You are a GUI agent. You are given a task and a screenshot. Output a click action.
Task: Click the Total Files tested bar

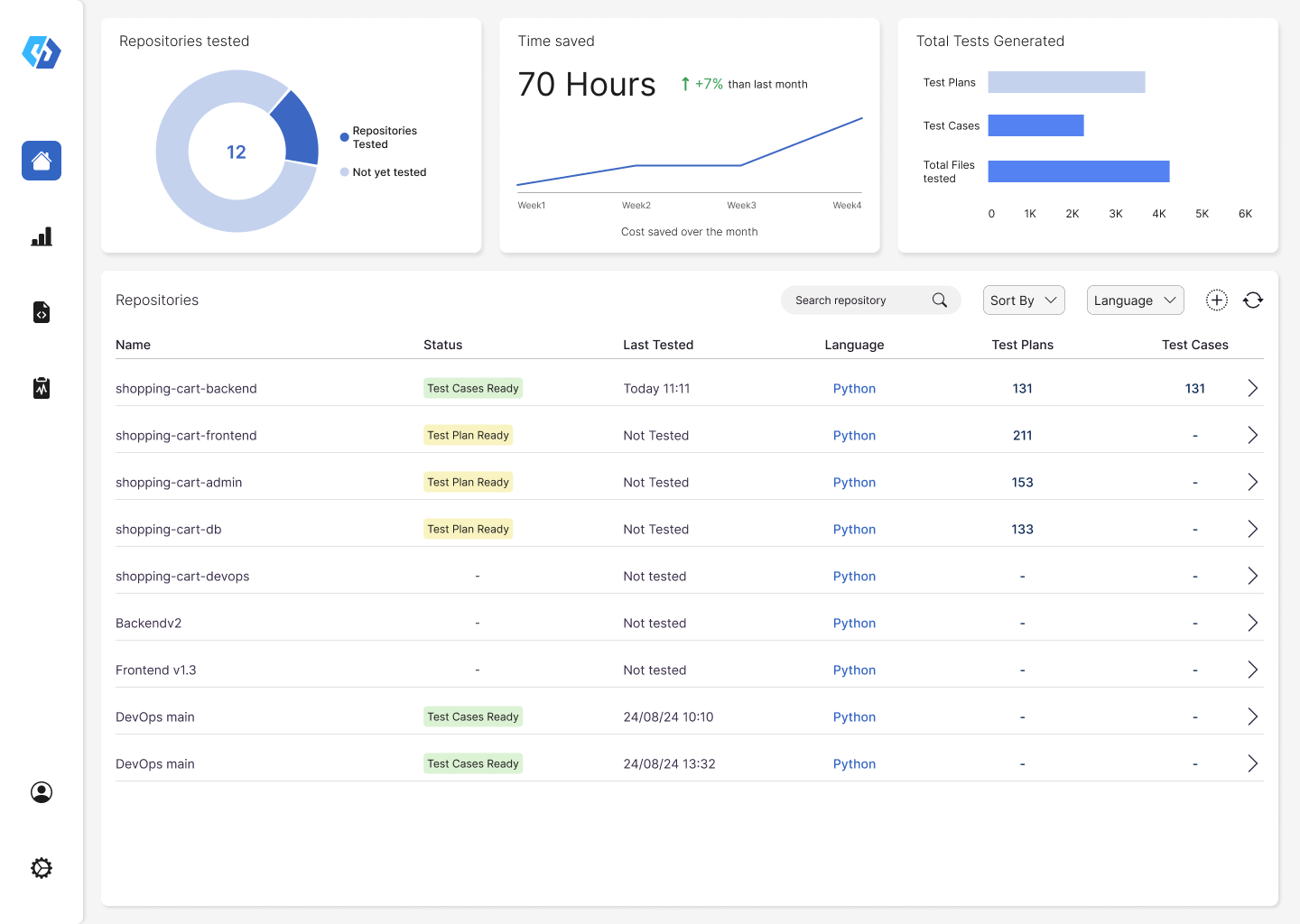click(x=1079, y=171)
